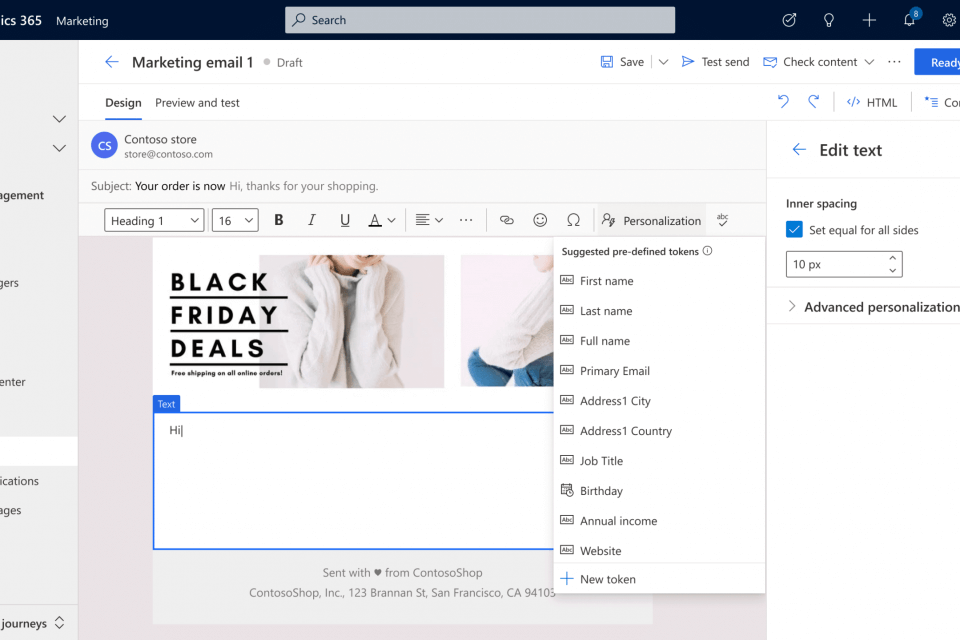This screenshot has width=960, height=640.
Task: Open the font size 16 dropdown
Action: (x=235, y=221)
